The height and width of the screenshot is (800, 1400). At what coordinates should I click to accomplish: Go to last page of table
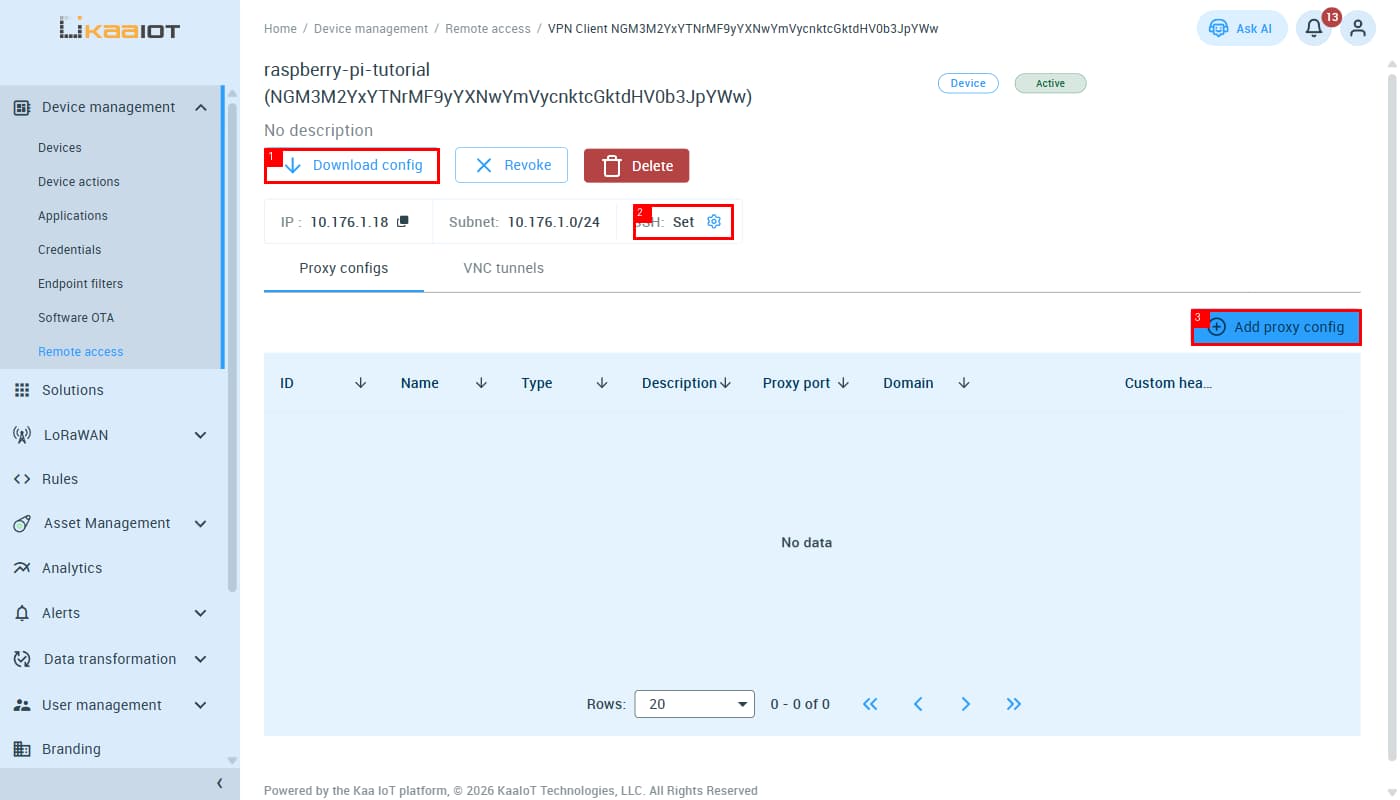click(x=1014, y=704)
